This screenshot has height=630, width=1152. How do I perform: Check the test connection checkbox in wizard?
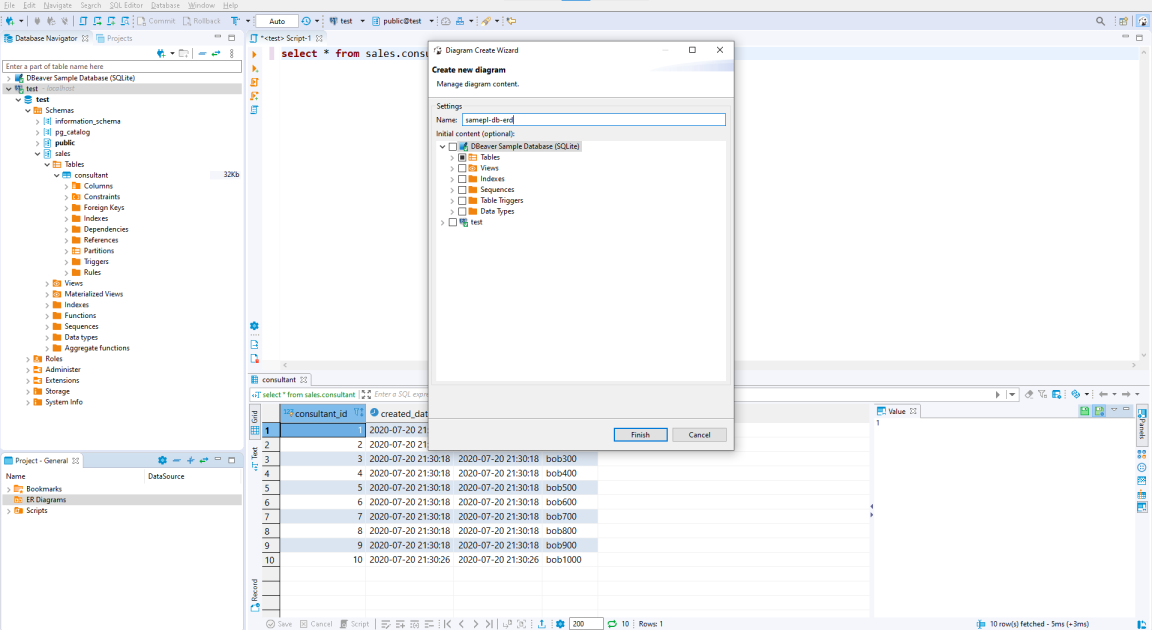453,222
